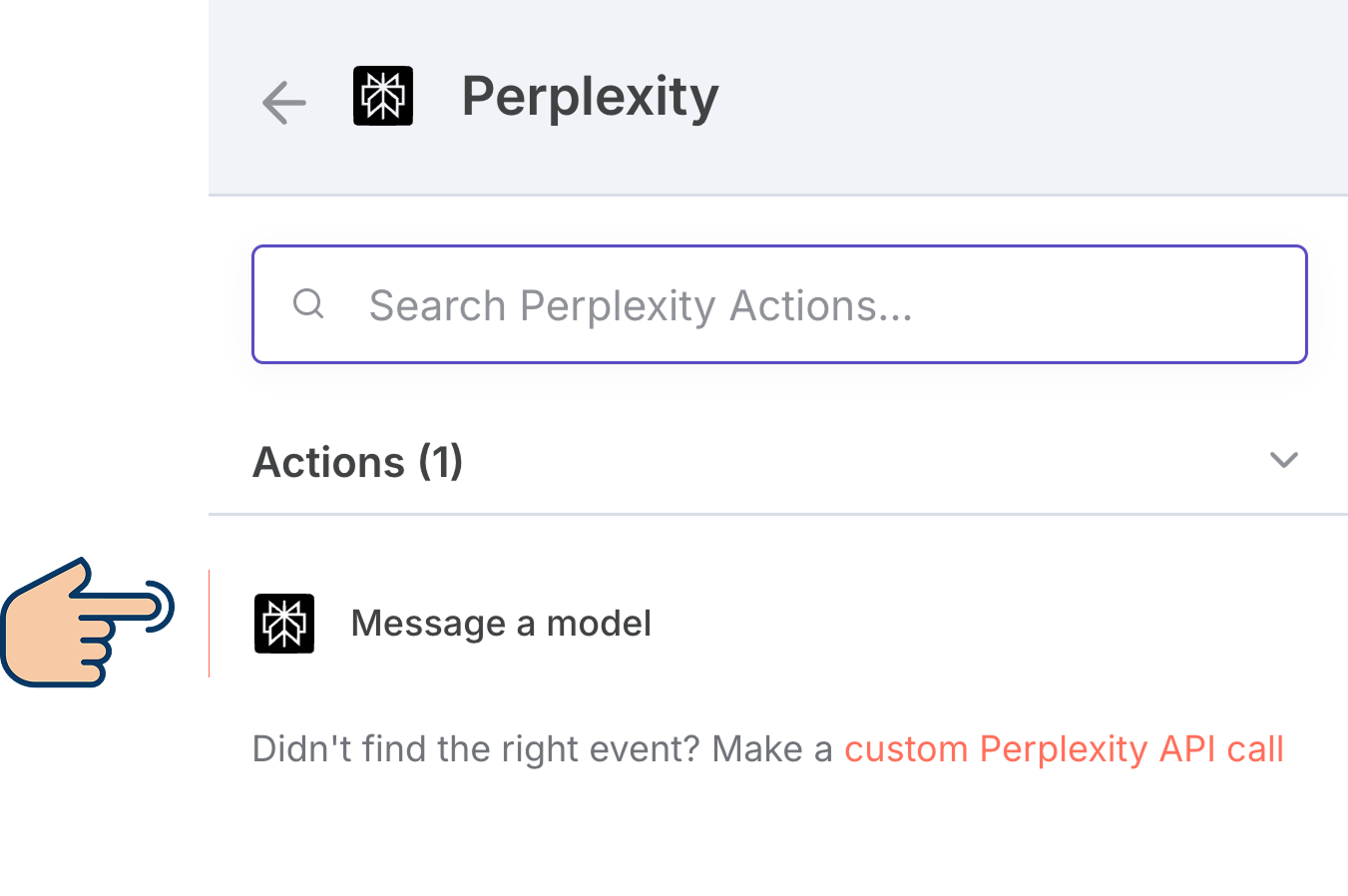Click the Perplexity logo icon in the header
The image size is (1348, 896).
(x=383, y=95)
